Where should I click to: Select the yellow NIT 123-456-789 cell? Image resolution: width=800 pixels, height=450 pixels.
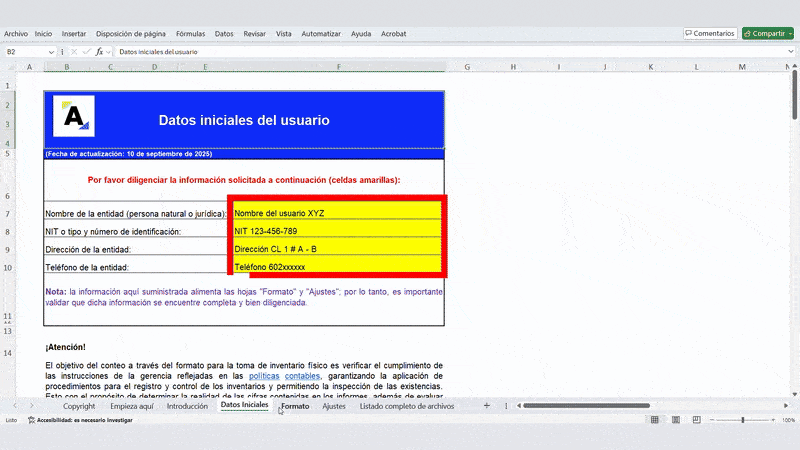(337, 231)
